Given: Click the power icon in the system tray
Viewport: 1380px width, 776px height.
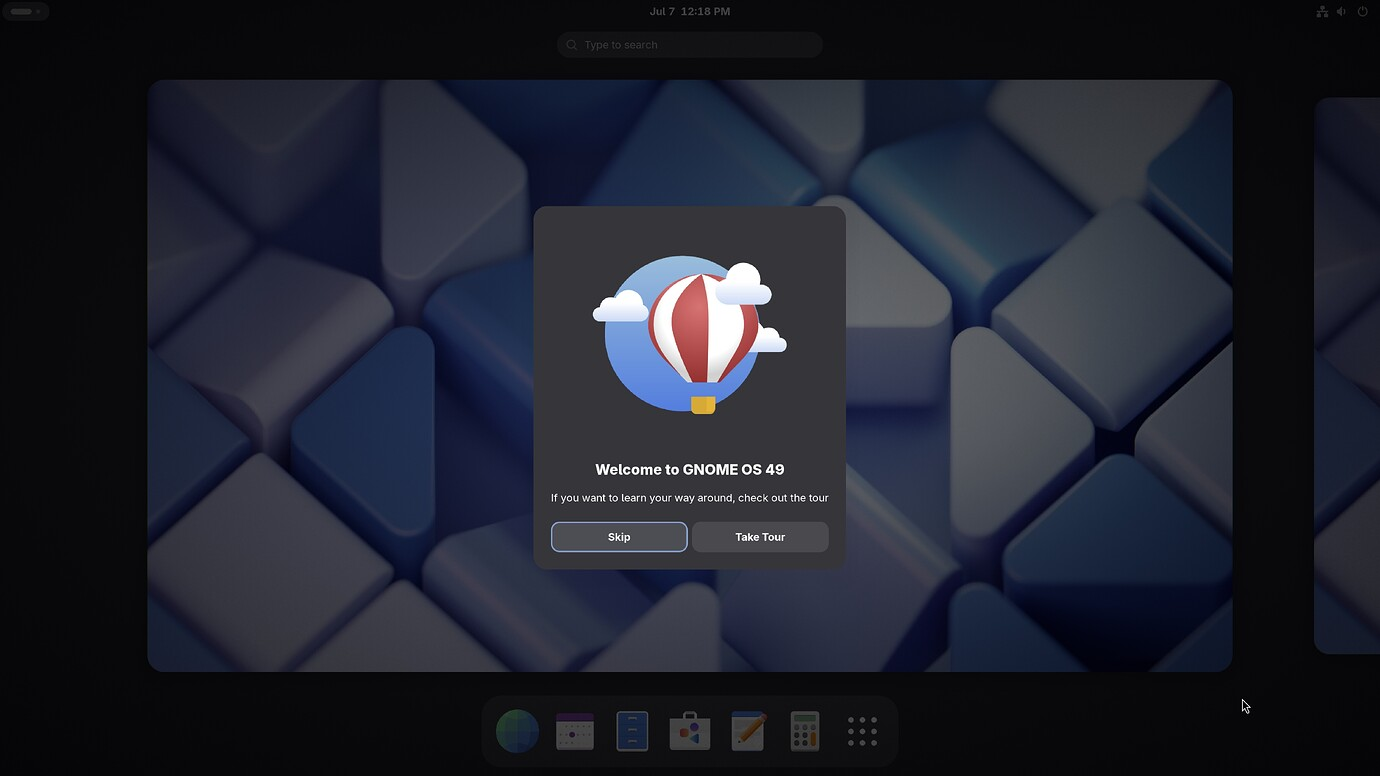Looking at the screenshot, I should [1362, 11].
